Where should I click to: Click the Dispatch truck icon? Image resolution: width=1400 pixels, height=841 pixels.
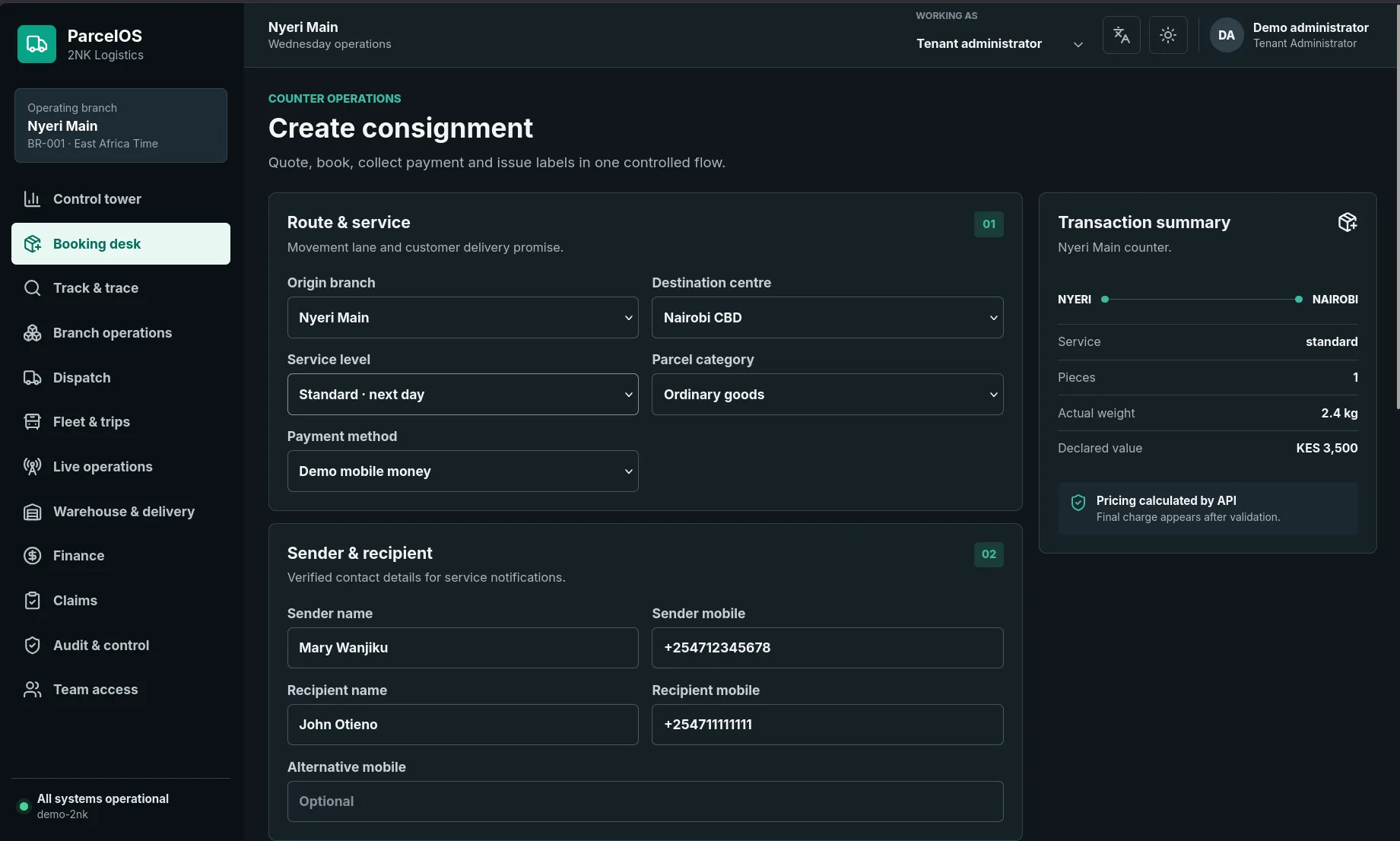point(32,378)
